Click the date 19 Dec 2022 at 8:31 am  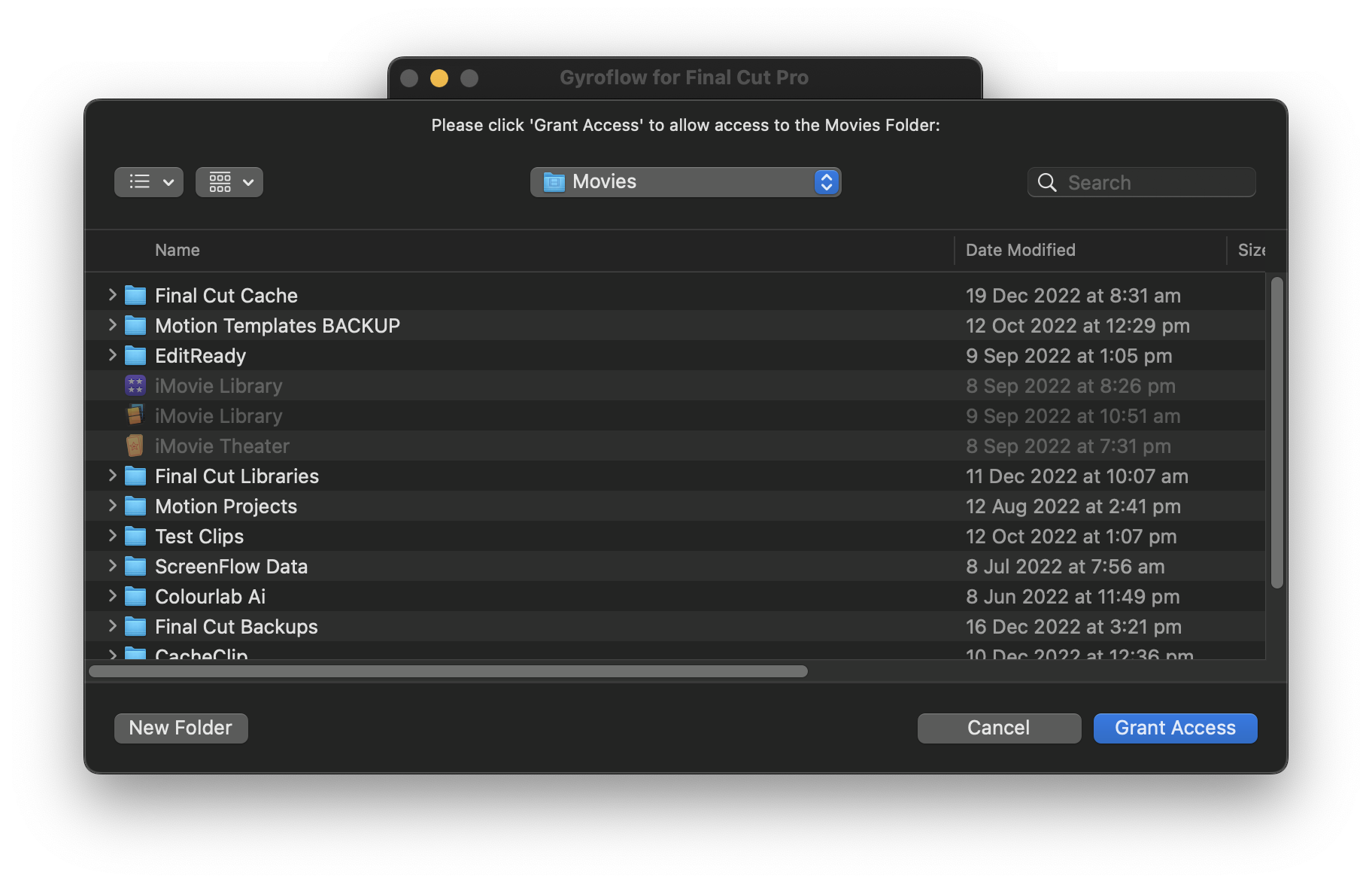(1073, 296)
